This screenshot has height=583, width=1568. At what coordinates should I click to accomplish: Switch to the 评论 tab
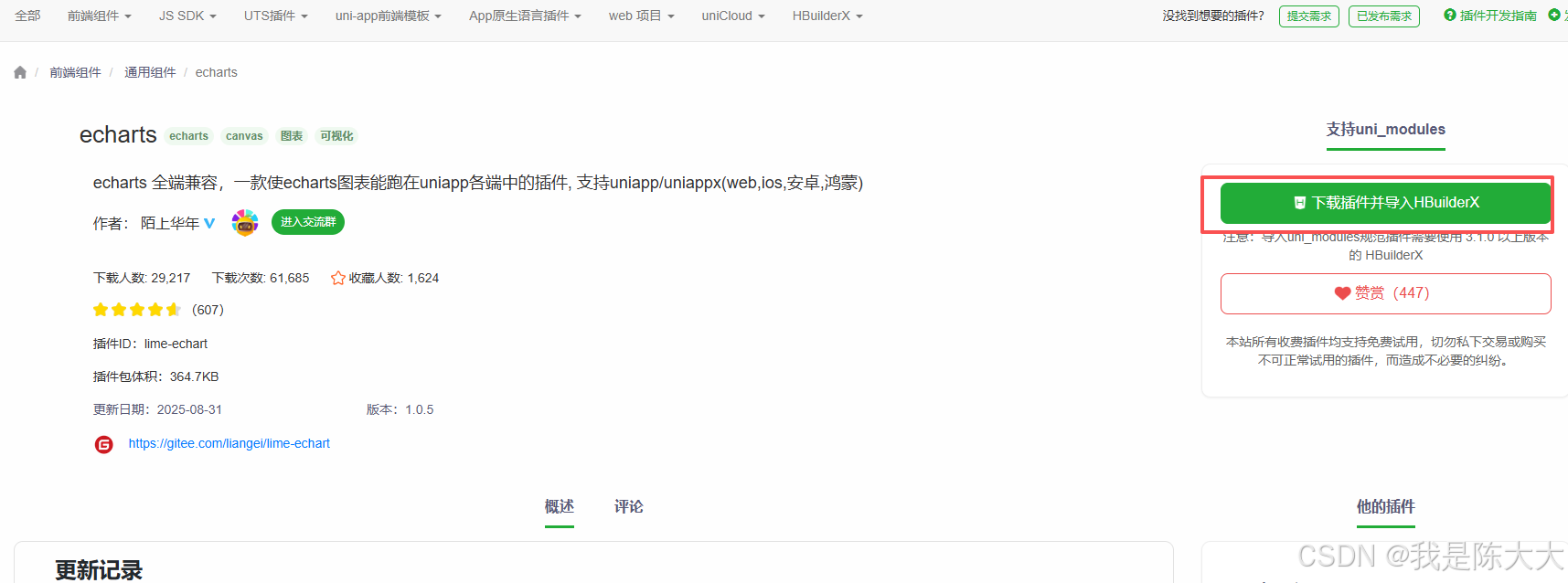tap(629, 506)
